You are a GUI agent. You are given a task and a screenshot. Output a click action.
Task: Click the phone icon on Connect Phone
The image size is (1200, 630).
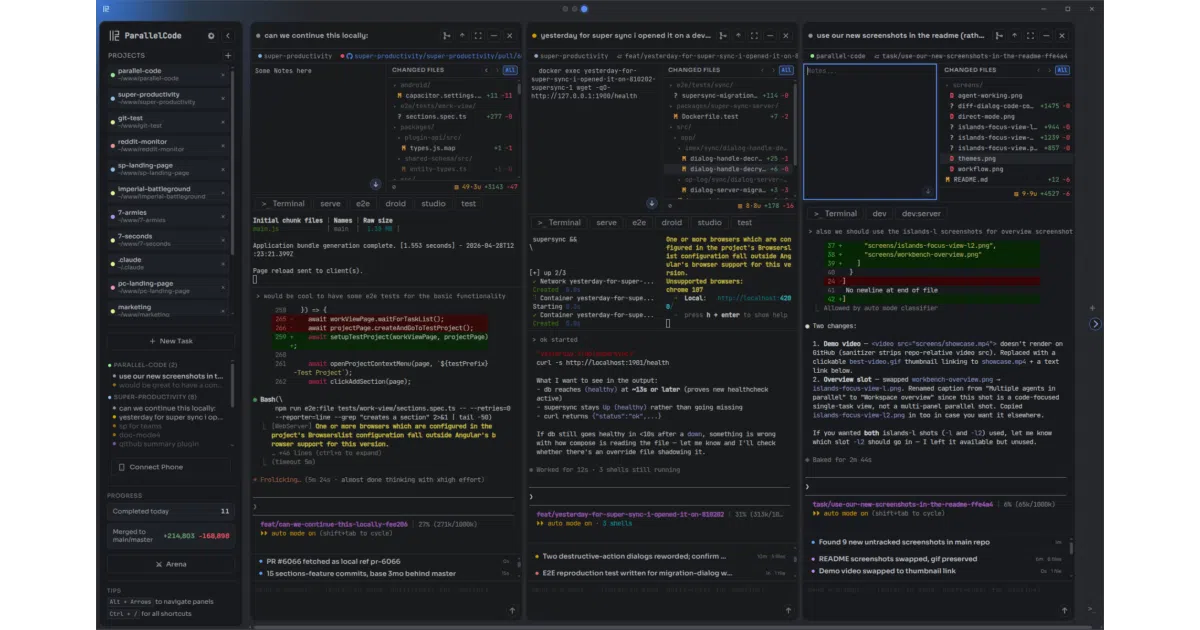coord(121,467)
